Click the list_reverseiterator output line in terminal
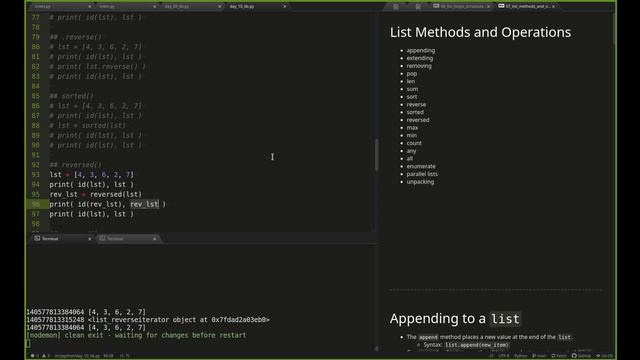Viewport: 640px width, 360px height. (x=148, y=320)
